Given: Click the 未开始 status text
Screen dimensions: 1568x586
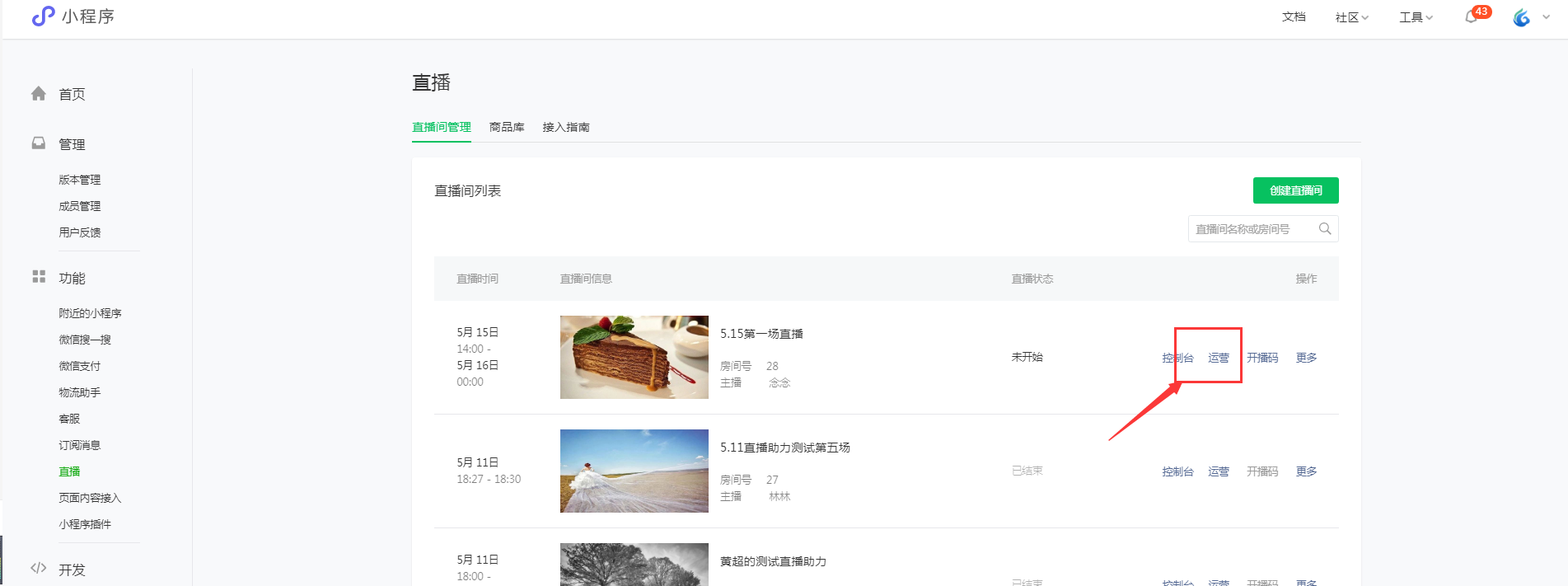Looking at the screenshot, I should click(x=1027, y=357).
